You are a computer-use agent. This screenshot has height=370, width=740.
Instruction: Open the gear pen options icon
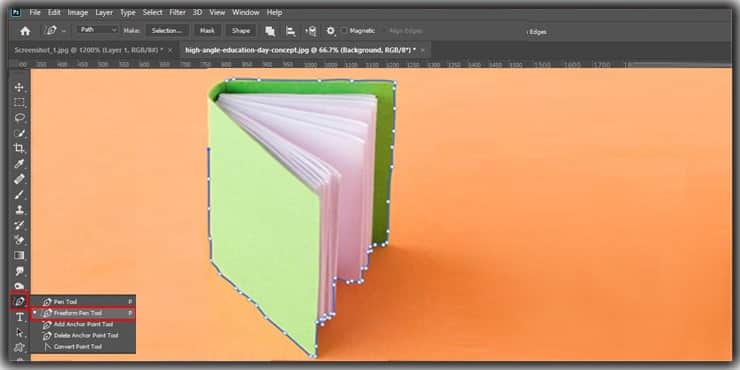coord(330,31)
